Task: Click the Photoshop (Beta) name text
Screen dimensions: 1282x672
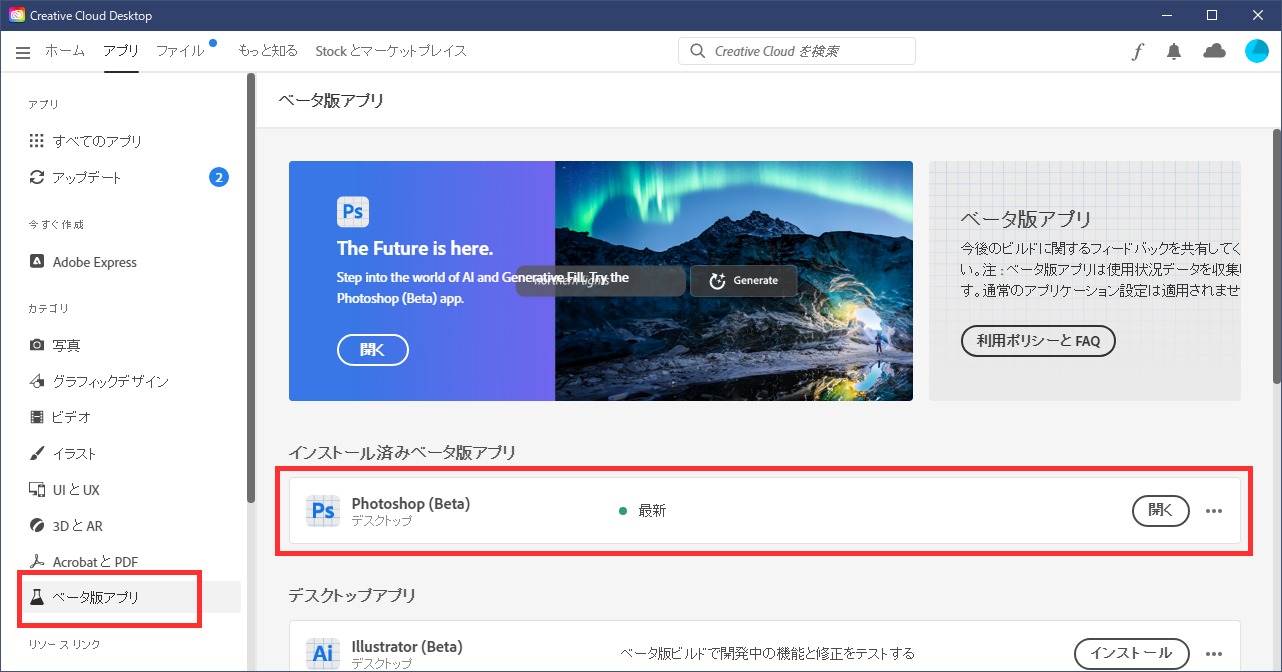Action: point(411,503)
